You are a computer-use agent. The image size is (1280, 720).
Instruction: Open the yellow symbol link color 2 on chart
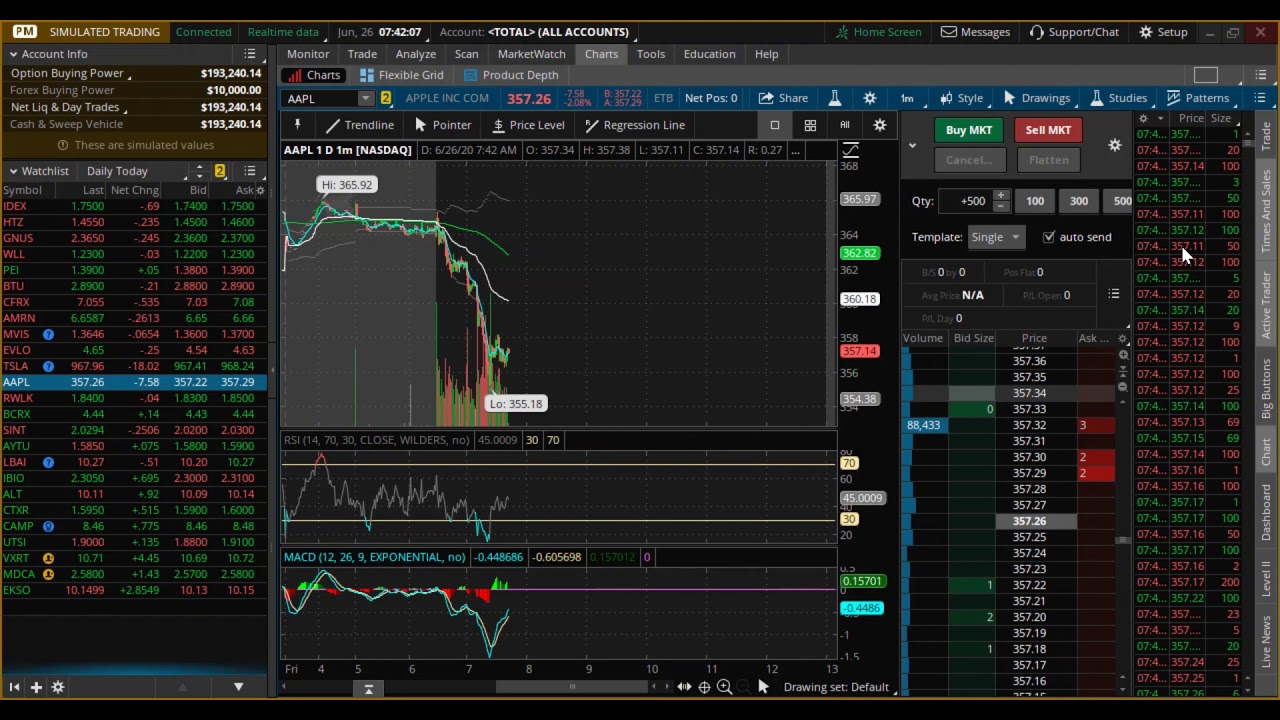click(385, 98)
